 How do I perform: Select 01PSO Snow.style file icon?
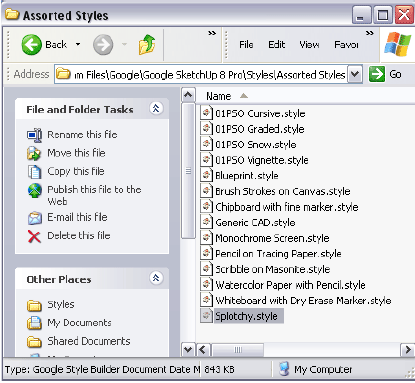pyautogui.click(x=206, y=144)
